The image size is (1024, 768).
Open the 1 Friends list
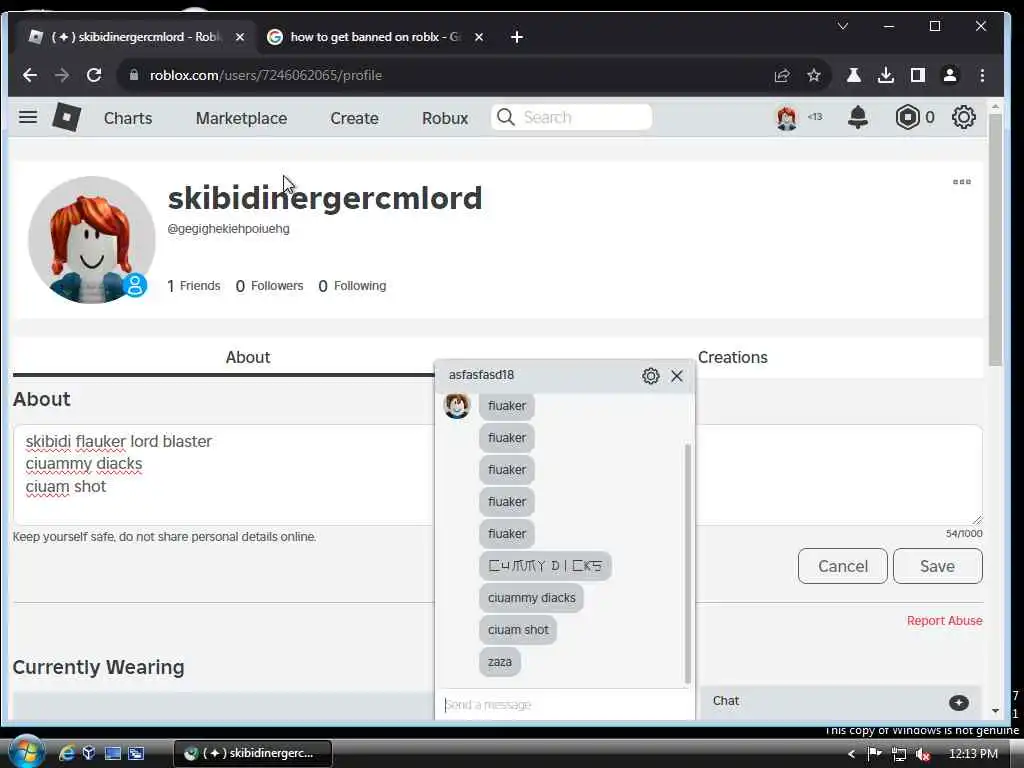194,286
